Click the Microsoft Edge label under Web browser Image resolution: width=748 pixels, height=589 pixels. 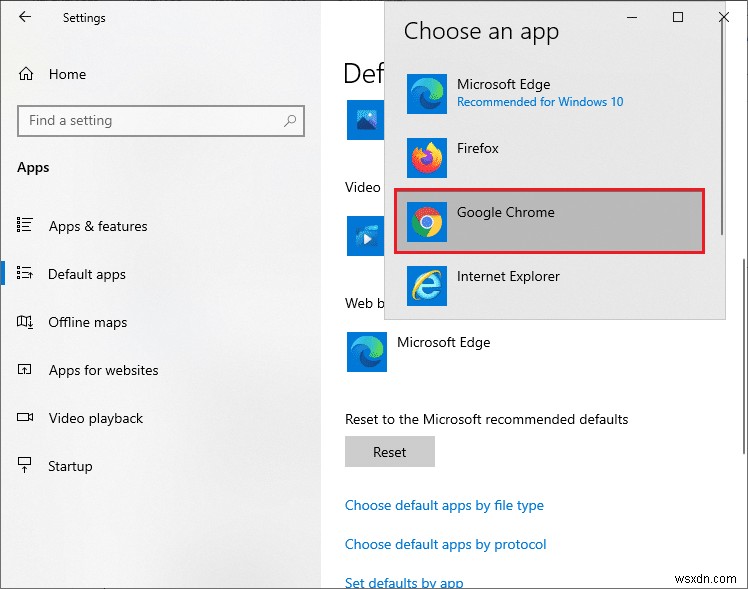[444, 342]
